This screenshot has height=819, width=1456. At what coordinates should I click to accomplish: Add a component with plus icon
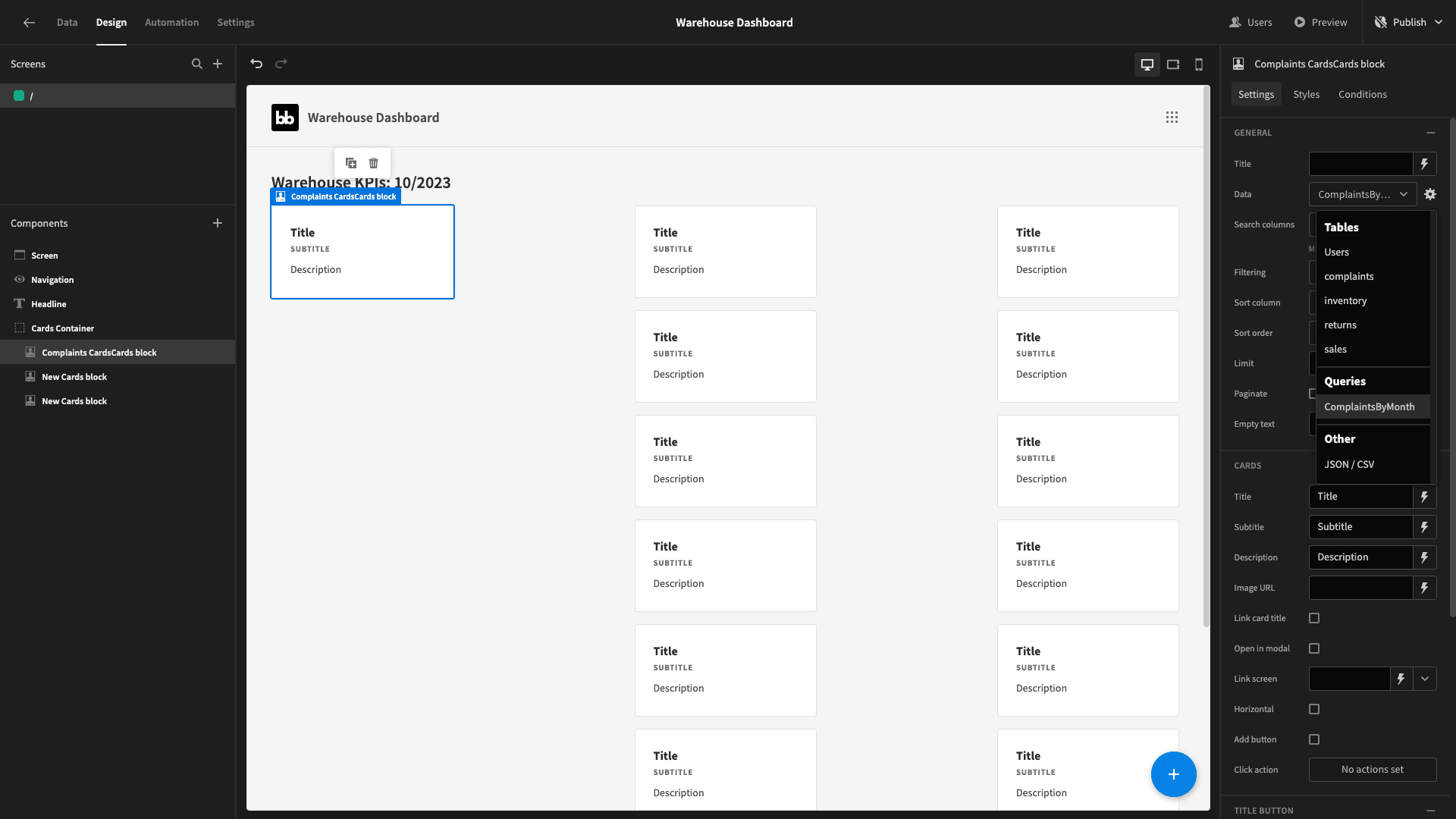(218, 223)
